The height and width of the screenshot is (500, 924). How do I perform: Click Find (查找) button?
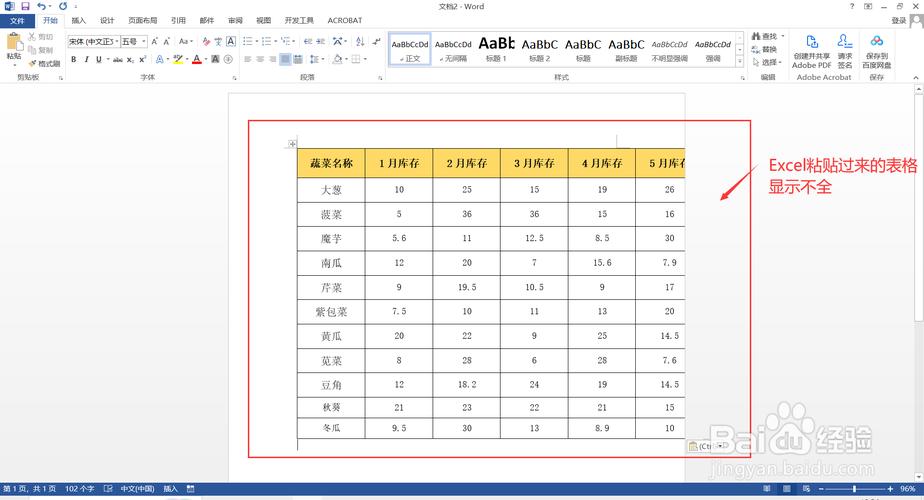click(768, 37)
